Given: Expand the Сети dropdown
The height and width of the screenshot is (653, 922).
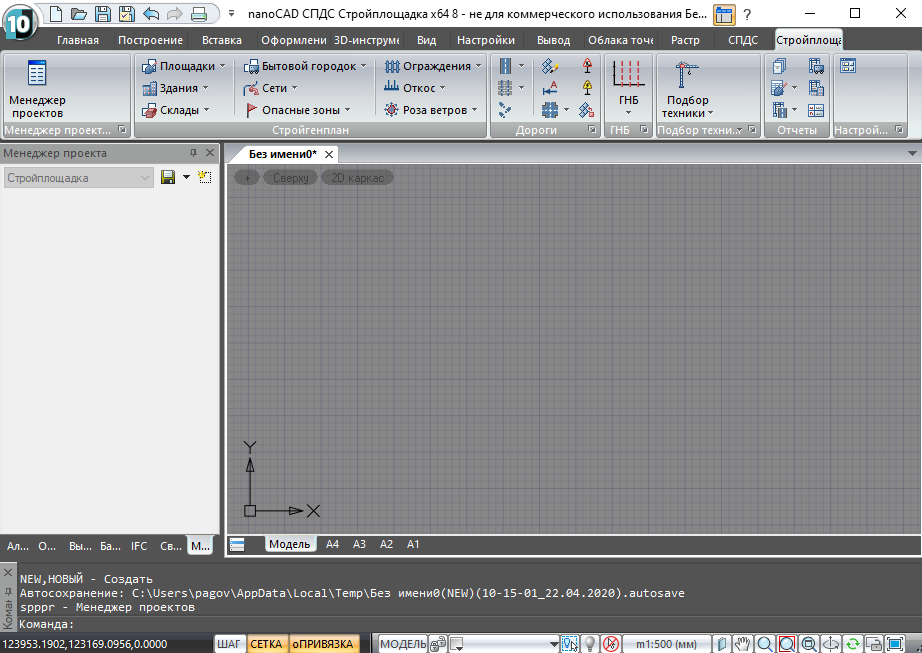Looking at the screenshot, I should 294,88.
